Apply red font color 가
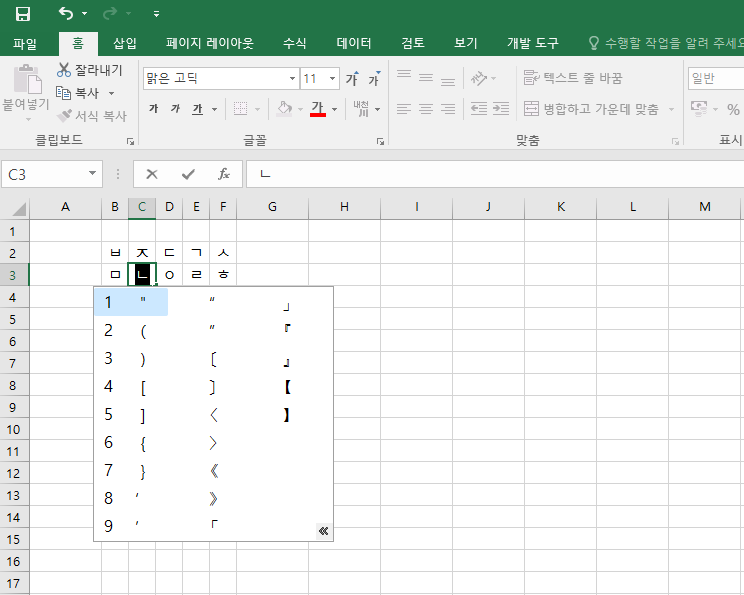Screen dimensions: 744x595 317,109
